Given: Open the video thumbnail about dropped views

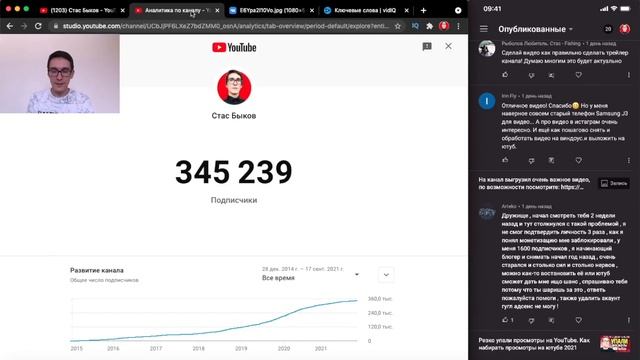Looking at the screenshot, I should (x=615, y=344).
